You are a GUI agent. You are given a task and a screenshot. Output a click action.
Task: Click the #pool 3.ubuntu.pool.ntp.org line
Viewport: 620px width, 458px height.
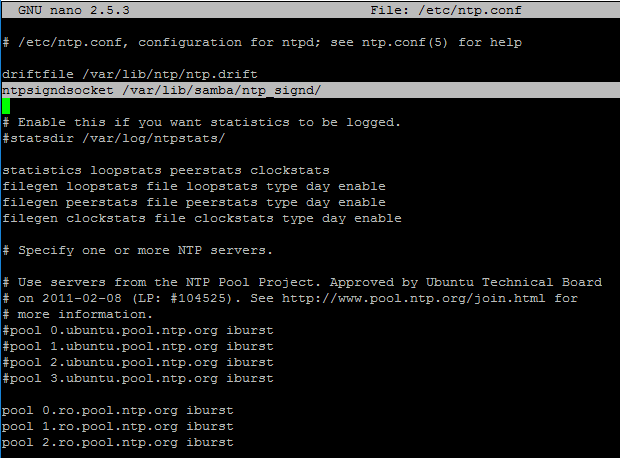(137, 378)
